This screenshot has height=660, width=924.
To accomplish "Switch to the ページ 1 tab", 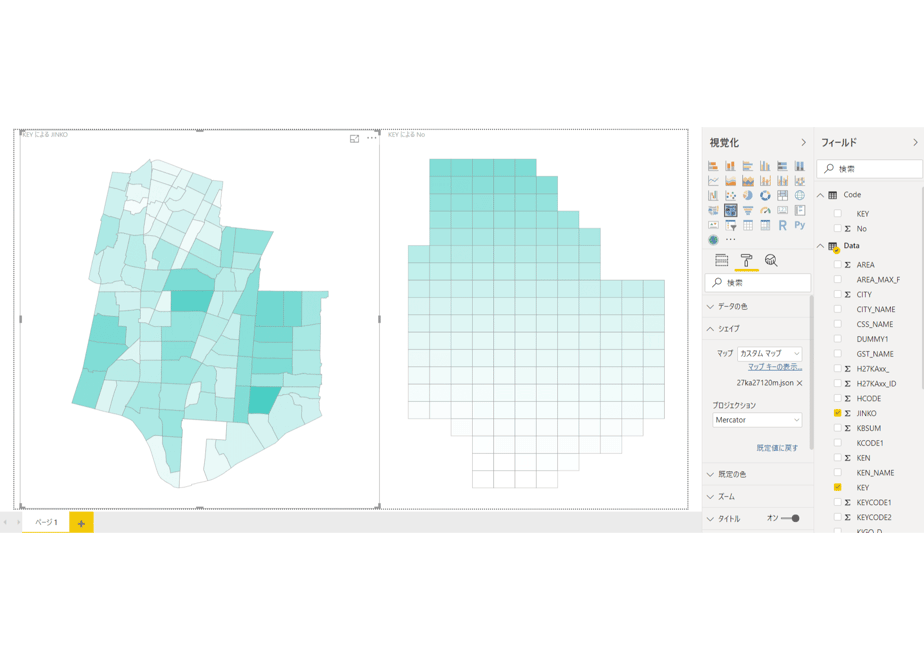I will (46, 522).
